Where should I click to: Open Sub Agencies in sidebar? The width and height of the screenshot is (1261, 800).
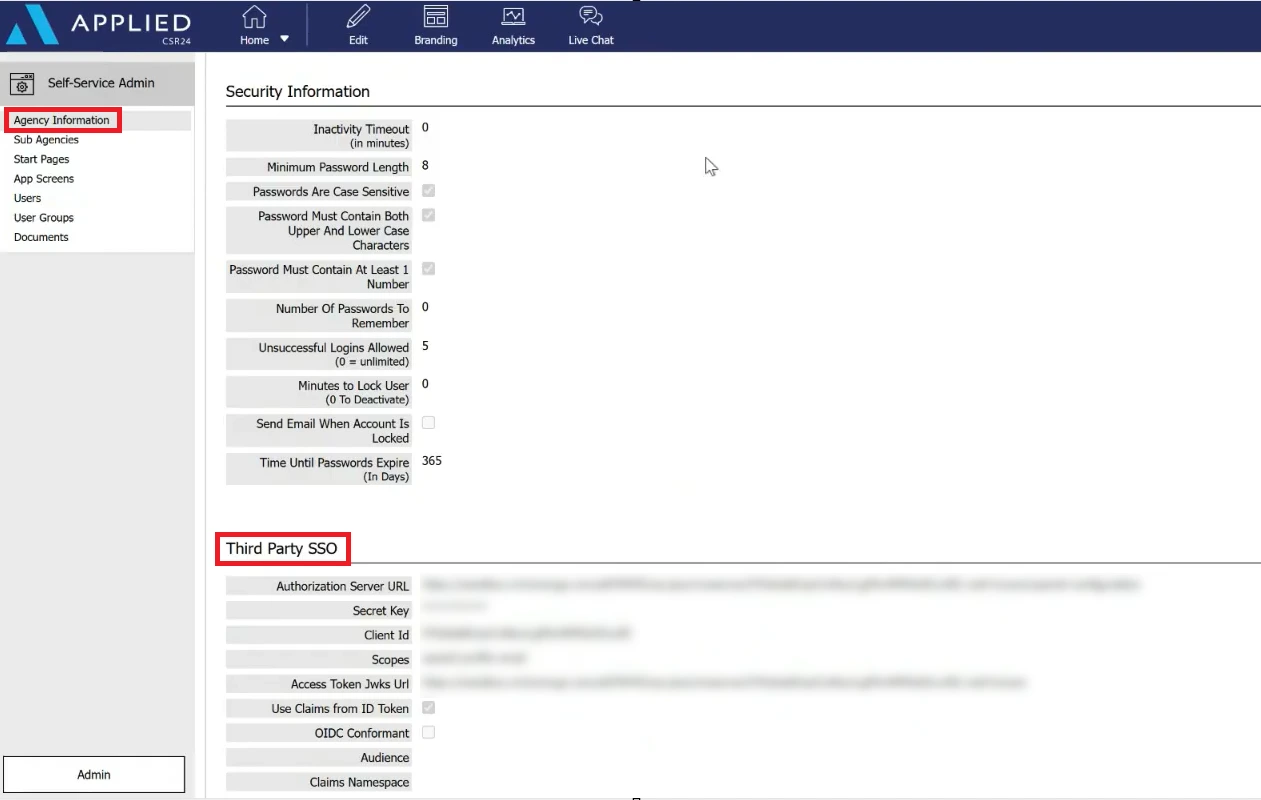[x=46, y=140]
